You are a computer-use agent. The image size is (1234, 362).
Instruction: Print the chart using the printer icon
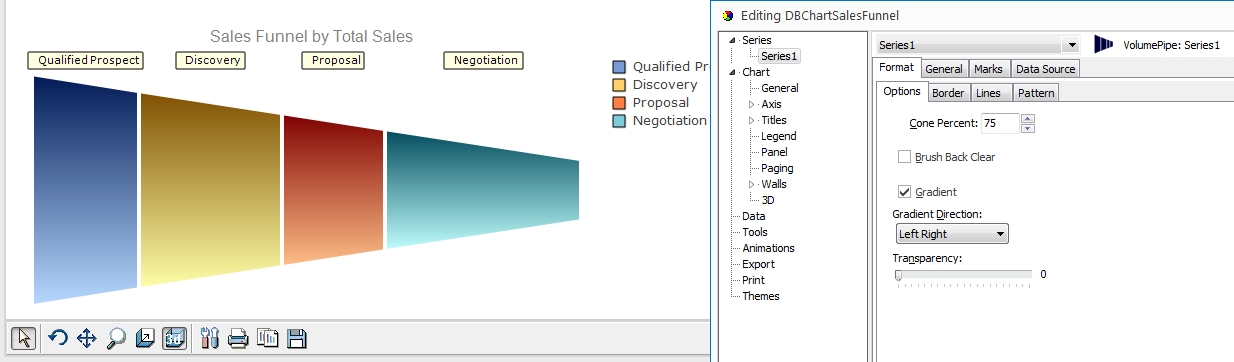point(238,338)
